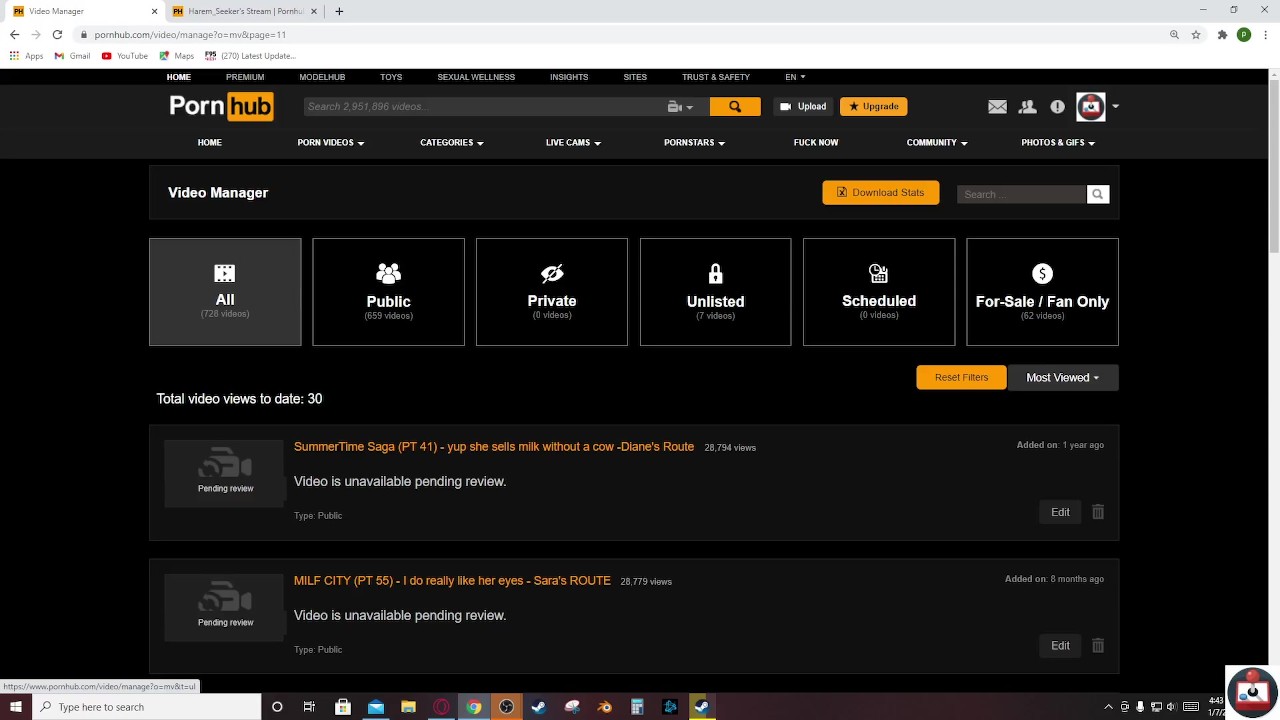Expand the Pornstars nav menu
1280x720 pixels.
[694, 143]
